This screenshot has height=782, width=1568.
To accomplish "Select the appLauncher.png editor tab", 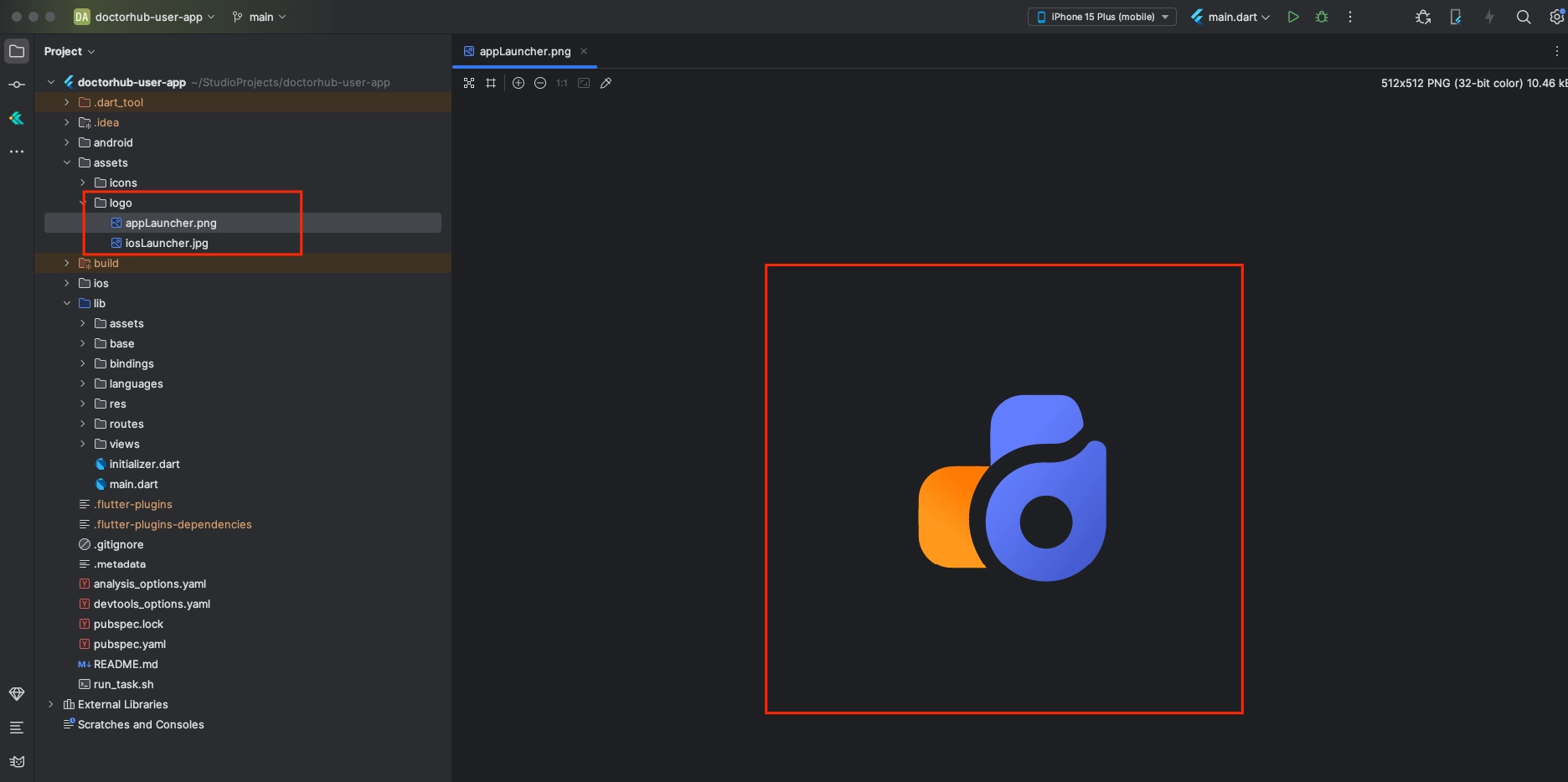I will tap(524, 51).
